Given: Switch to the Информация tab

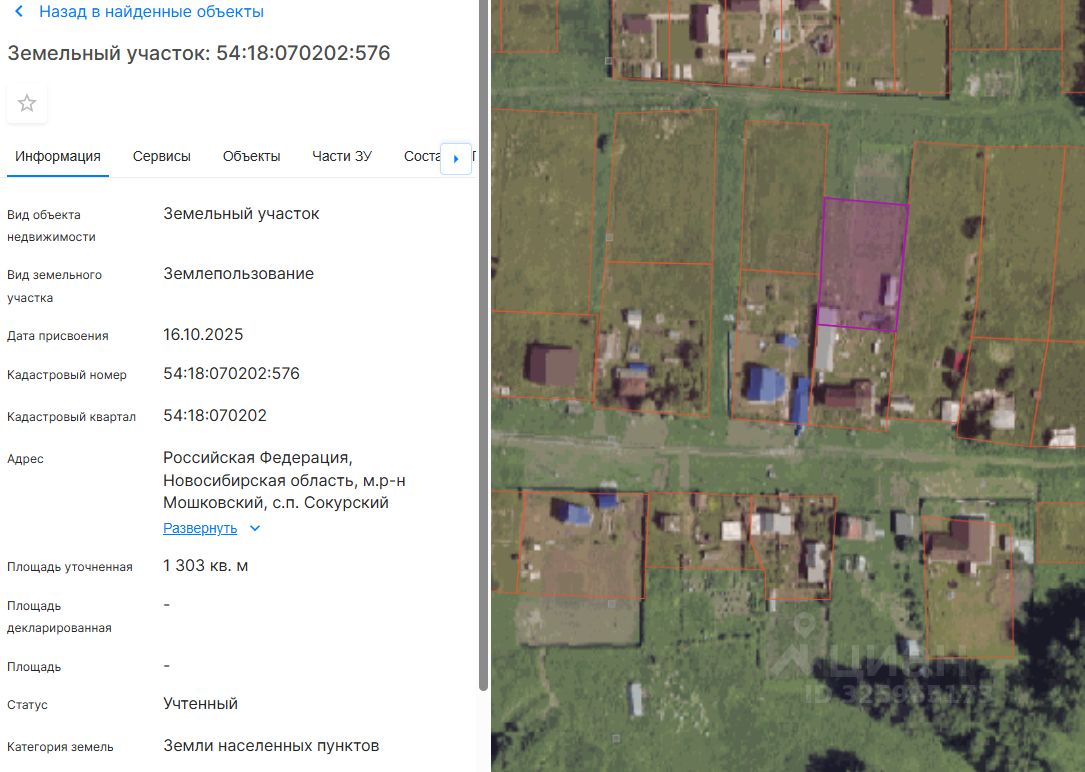Looking at the screenshot, I should tap(57, 157).
